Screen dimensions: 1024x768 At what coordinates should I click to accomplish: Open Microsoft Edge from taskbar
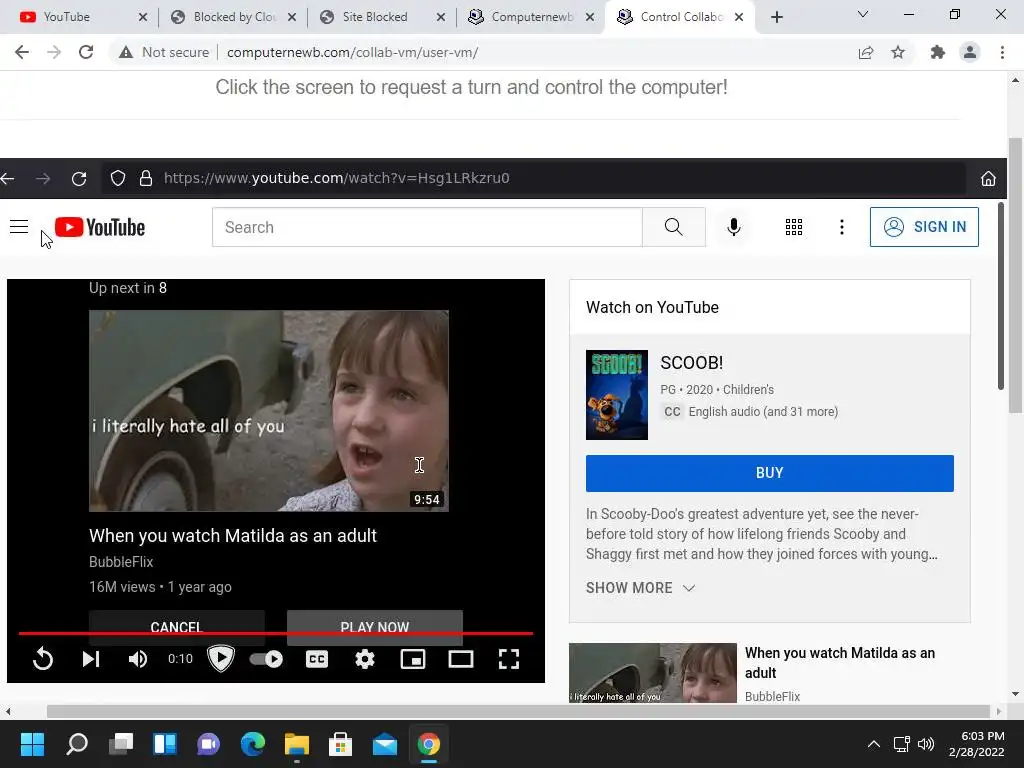point(253,744)
